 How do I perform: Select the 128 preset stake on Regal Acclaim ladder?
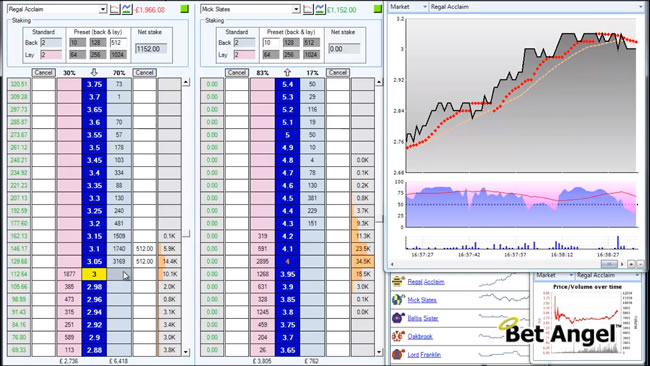coord(98,42)
